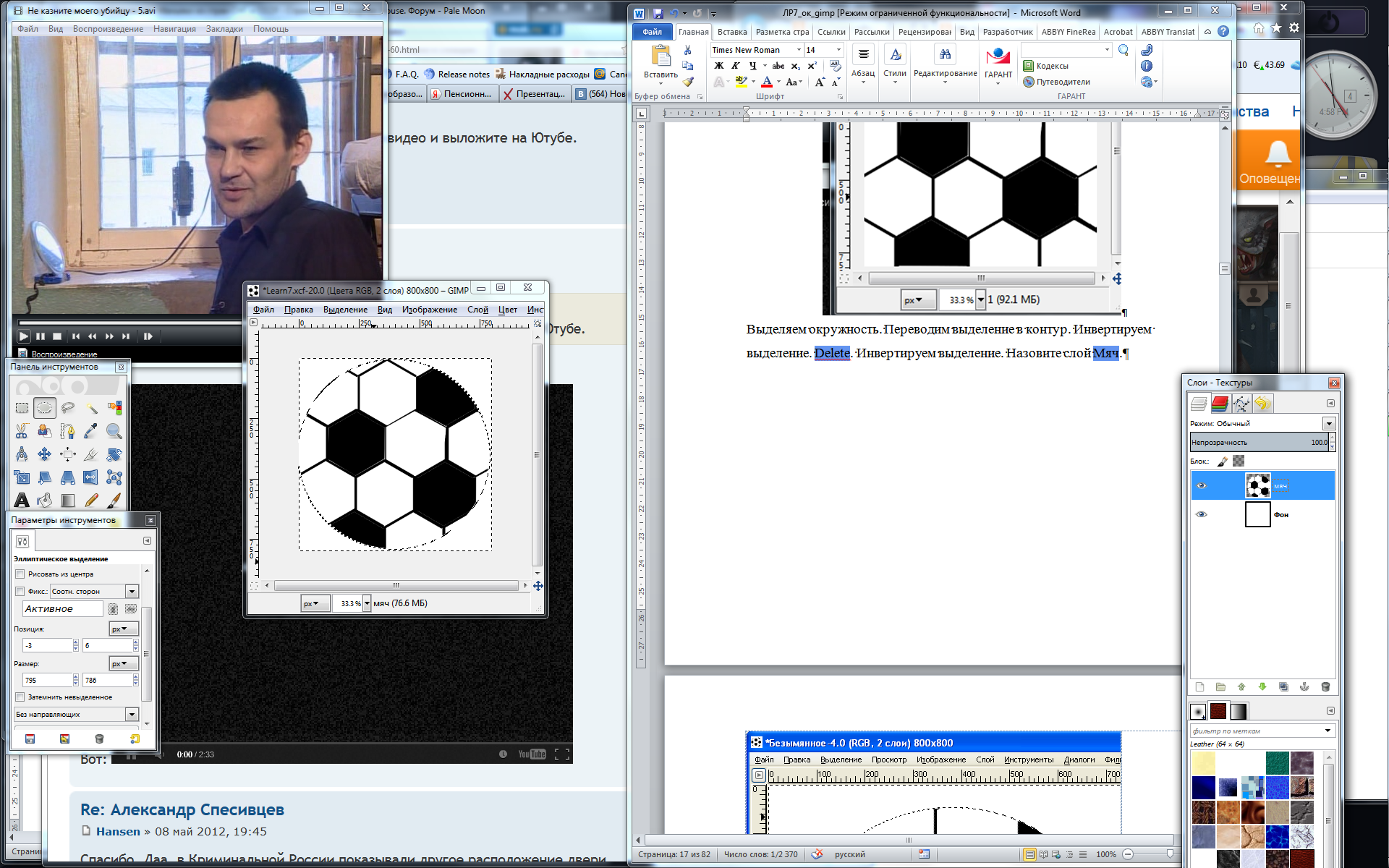The image size is (1389, 868).
Task: Open 'Release notes' bookmark in Pale Moon
Action: coord(457,74)
